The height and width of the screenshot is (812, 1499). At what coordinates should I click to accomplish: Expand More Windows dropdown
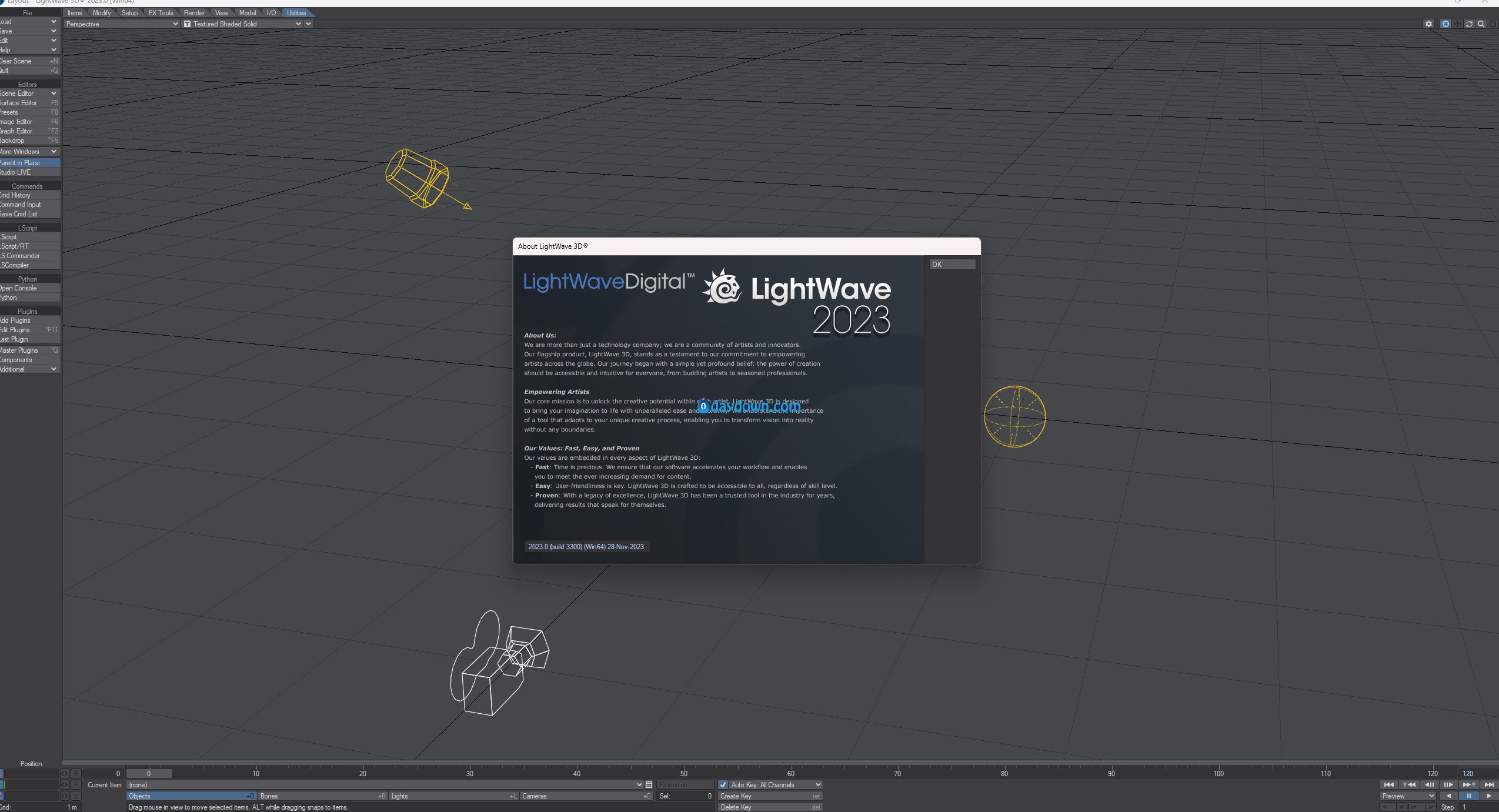click(30, 152)
